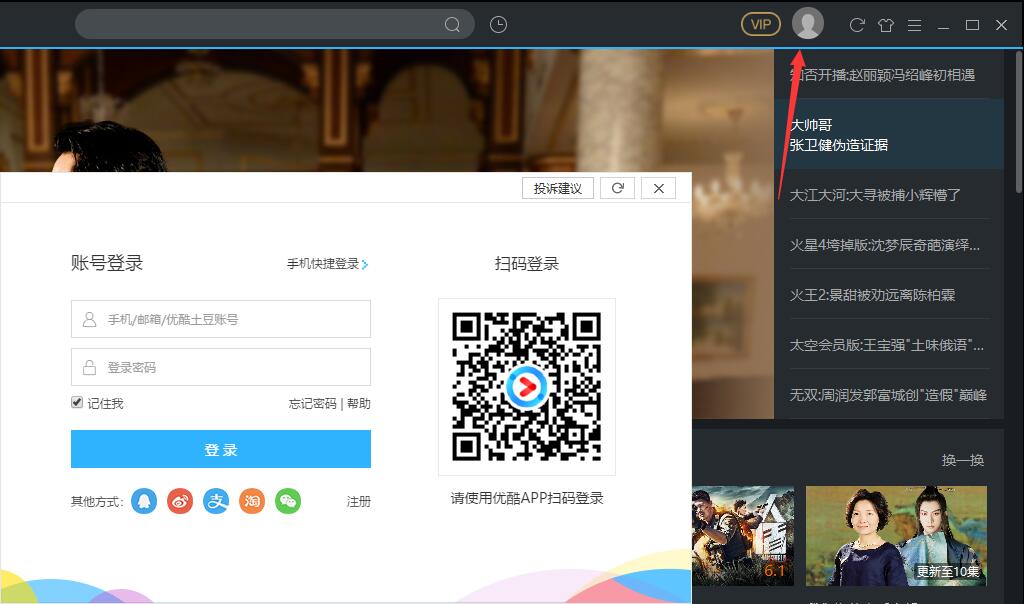Sign in using the Alipay icon

[x=216, y=501]
